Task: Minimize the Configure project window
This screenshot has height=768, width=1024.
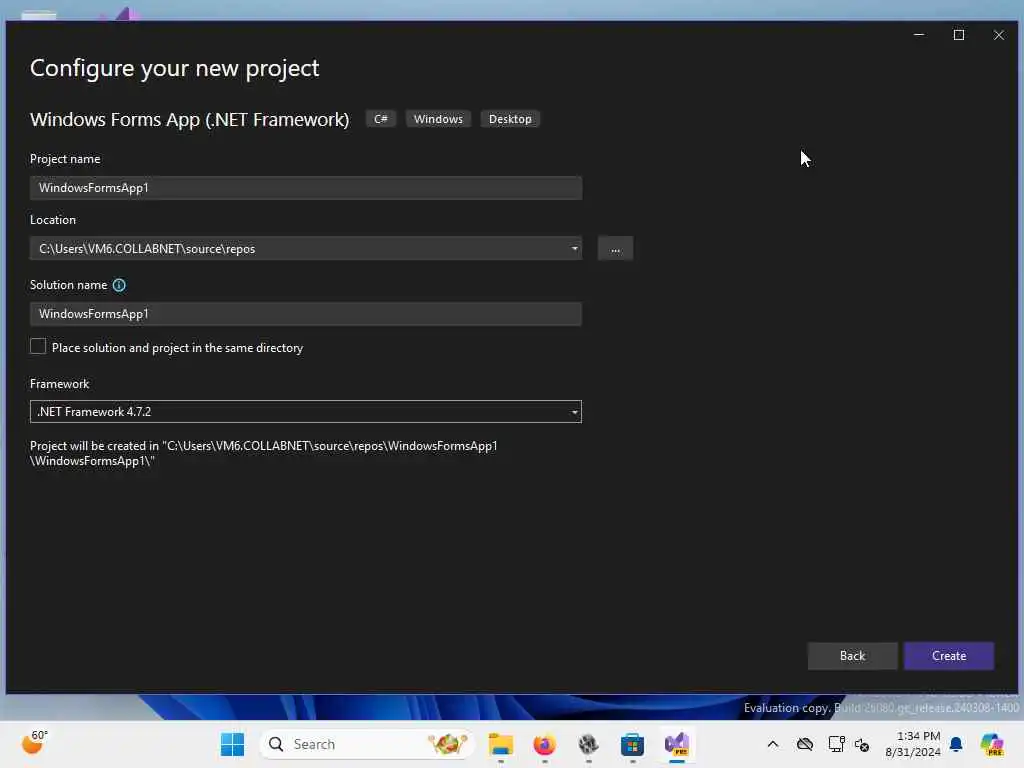Action: coord(919,35)
